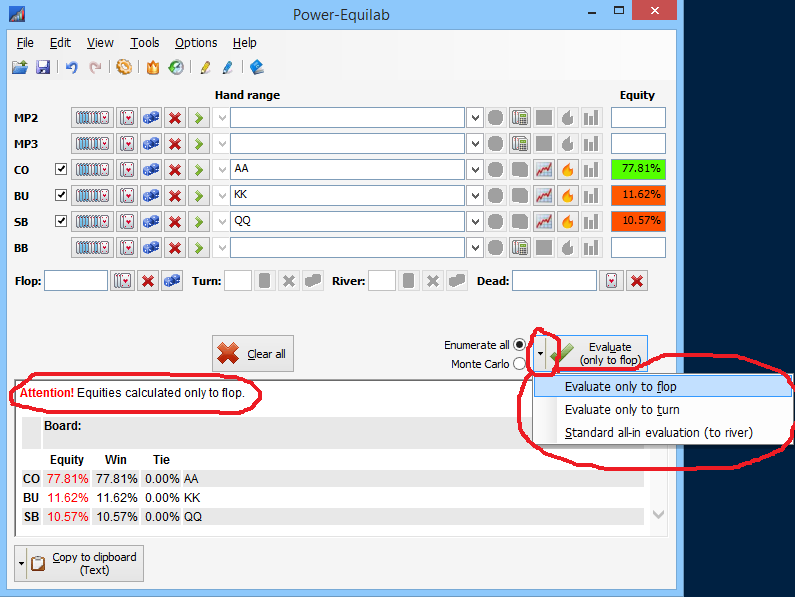Click grey circle icon in BB row

tap(495, 248)
